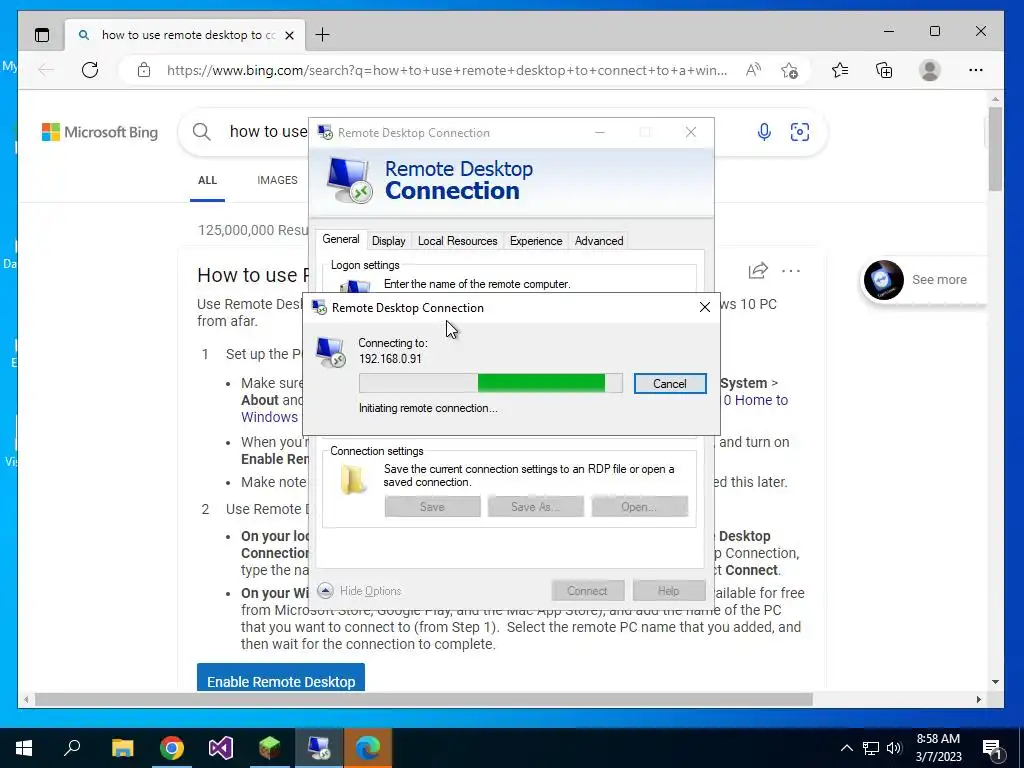
Task: Click the Microsoft Bing logo
Action: [x=100, y=132]
